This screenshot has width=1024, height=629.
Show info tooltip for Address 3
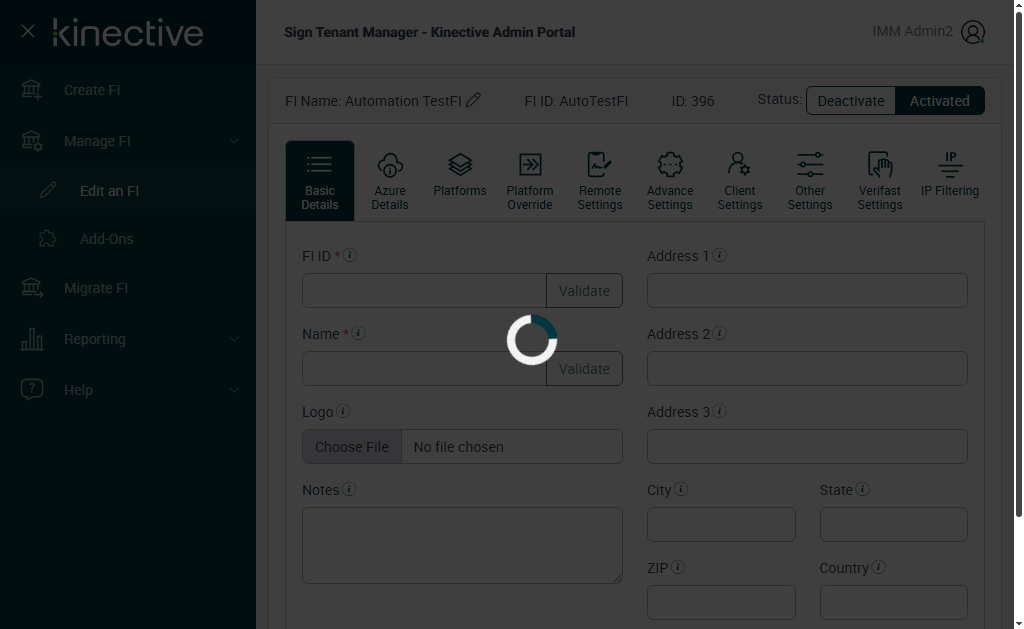720,411
